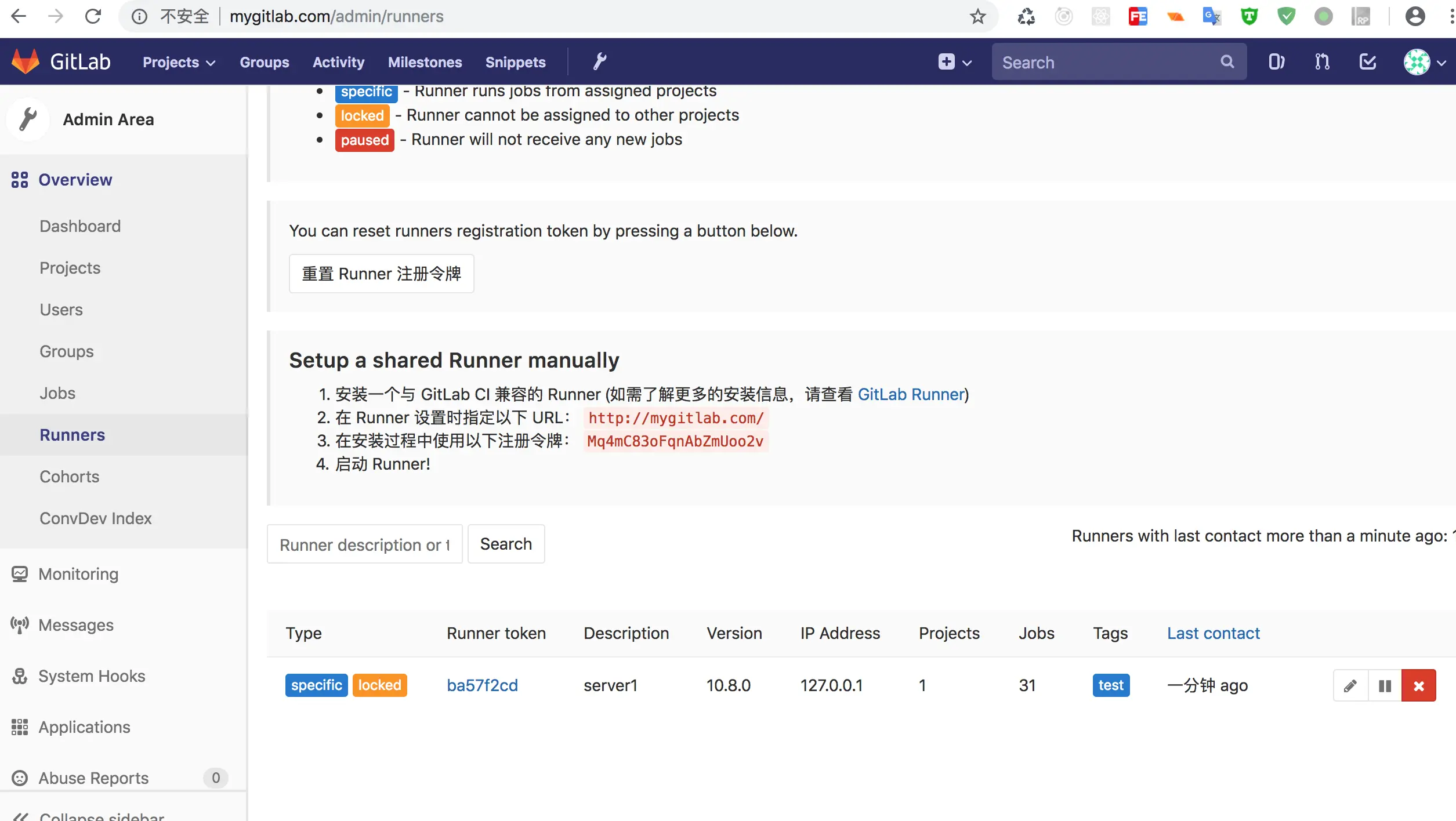Click the admin wrench icon in navbar
The width and height of the screenshot is (1456, 821).
coord(599,61)
